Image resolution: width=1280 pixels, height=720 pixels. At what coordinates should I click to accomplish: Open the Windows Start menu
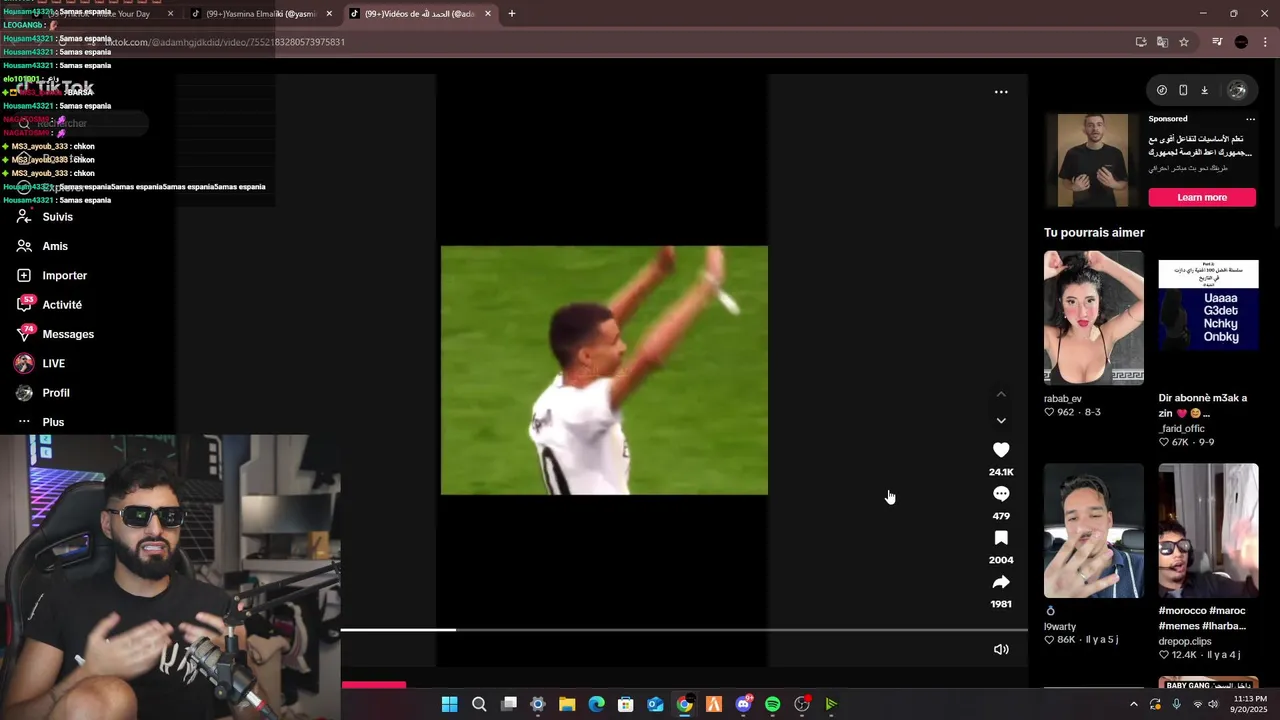449,704
